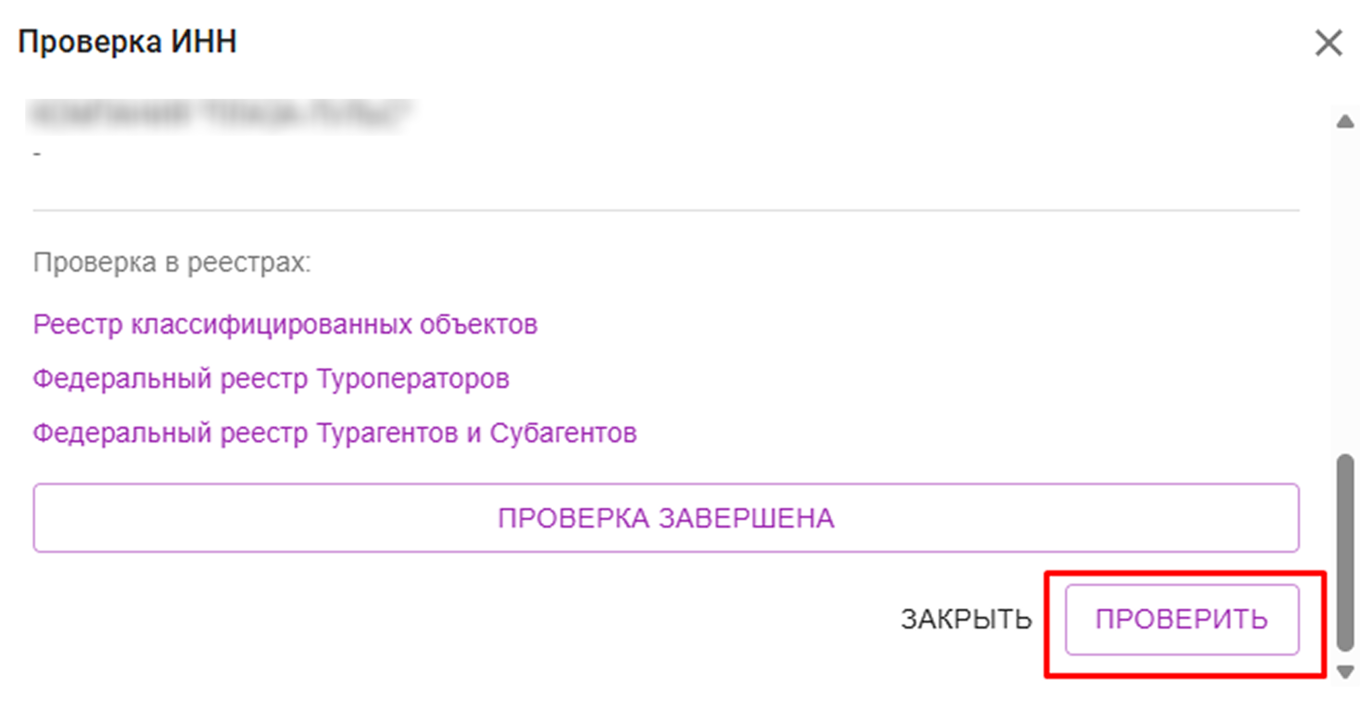Start the INN verification via ПРОВЕРИТЬ
The image size is (1360, 708).
point(1183,618)
